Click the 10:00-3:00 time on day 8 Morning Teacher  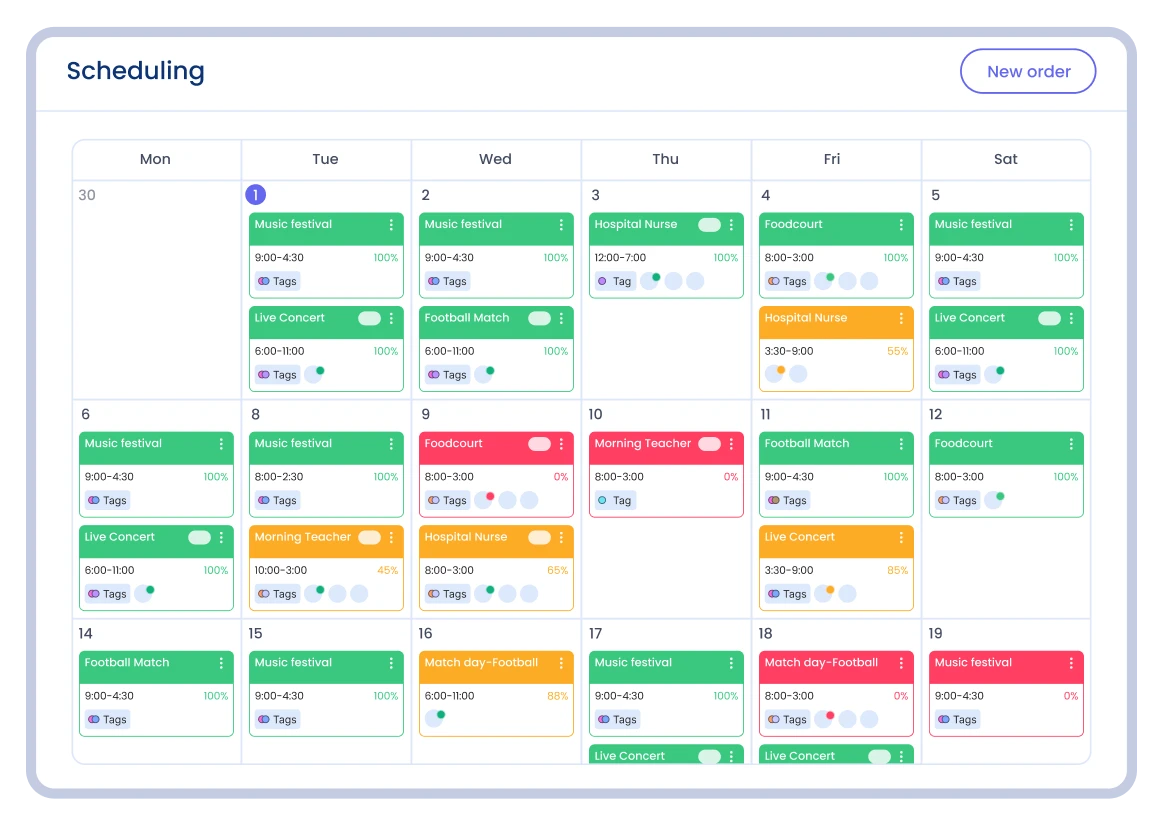pos(281,570)
